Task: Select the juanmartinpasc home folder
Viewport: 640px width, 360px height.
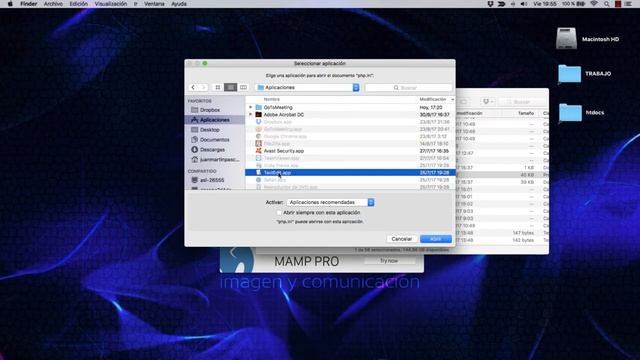Action: coord(216,160)
